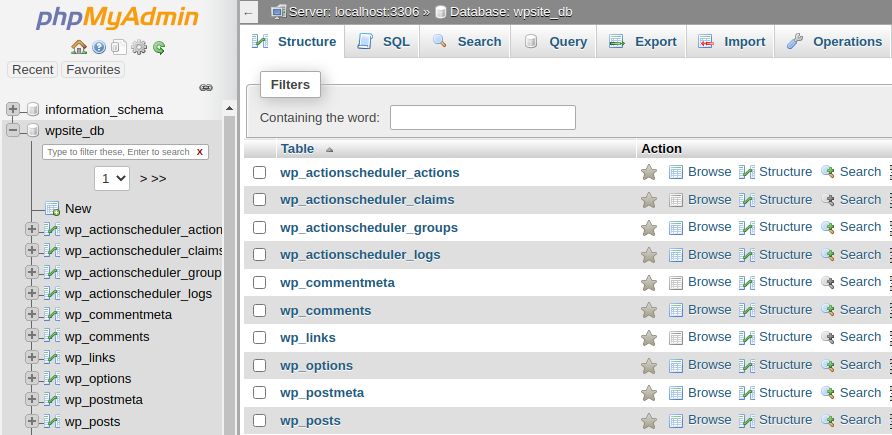
Task: Open the page number dropdown in tree
Action: coord(112,179)
